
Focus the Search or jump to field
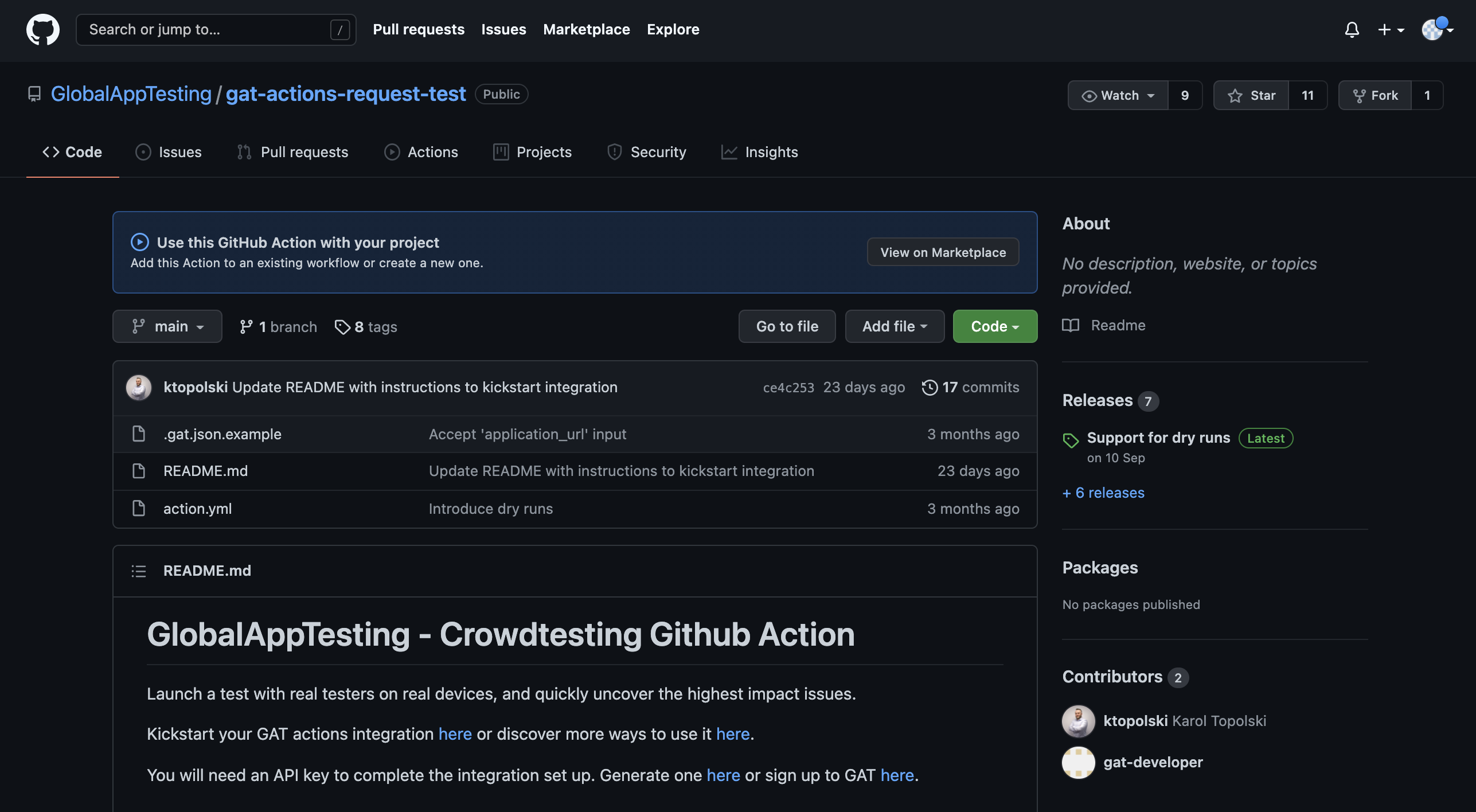point(206,30)
